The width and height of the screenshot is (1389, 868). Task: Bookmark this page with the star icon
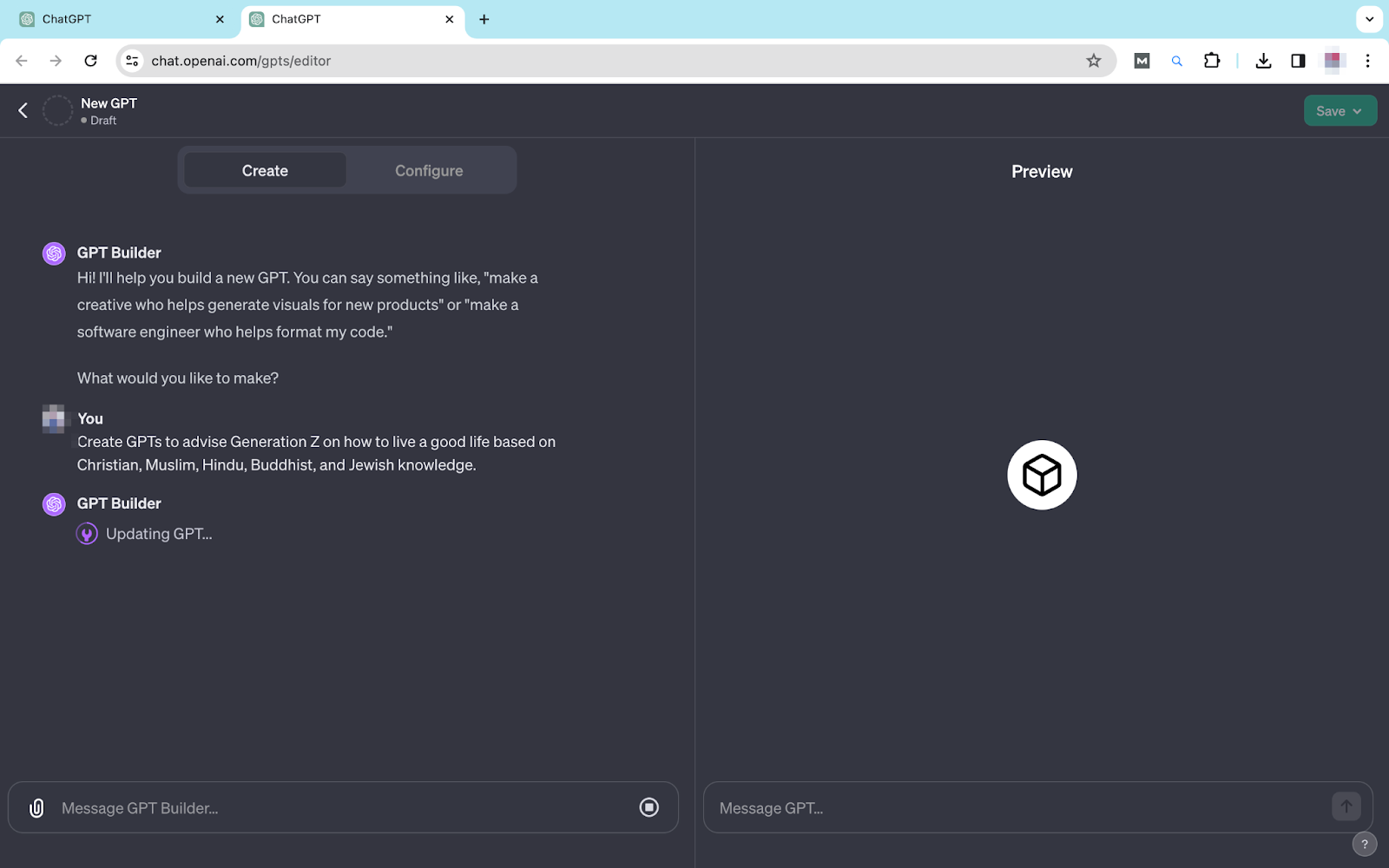pos(1093,61)
